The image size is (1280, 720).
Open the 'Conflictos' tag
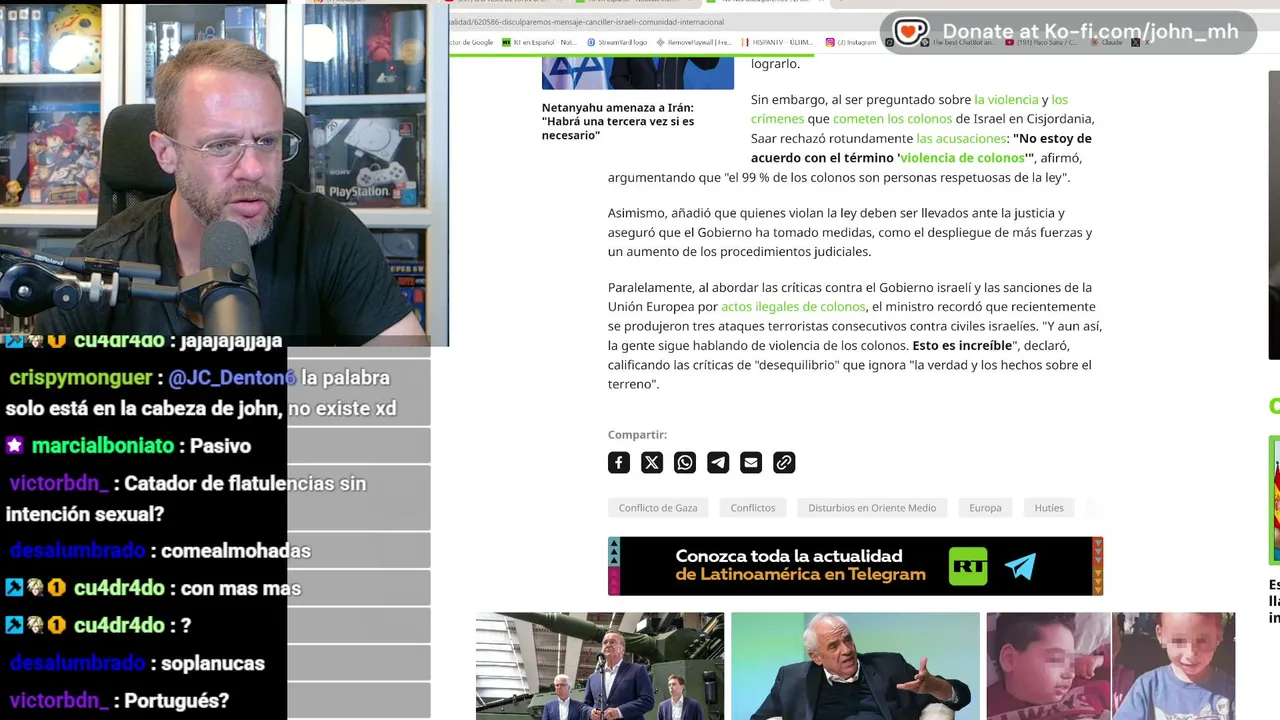[753, 508]
